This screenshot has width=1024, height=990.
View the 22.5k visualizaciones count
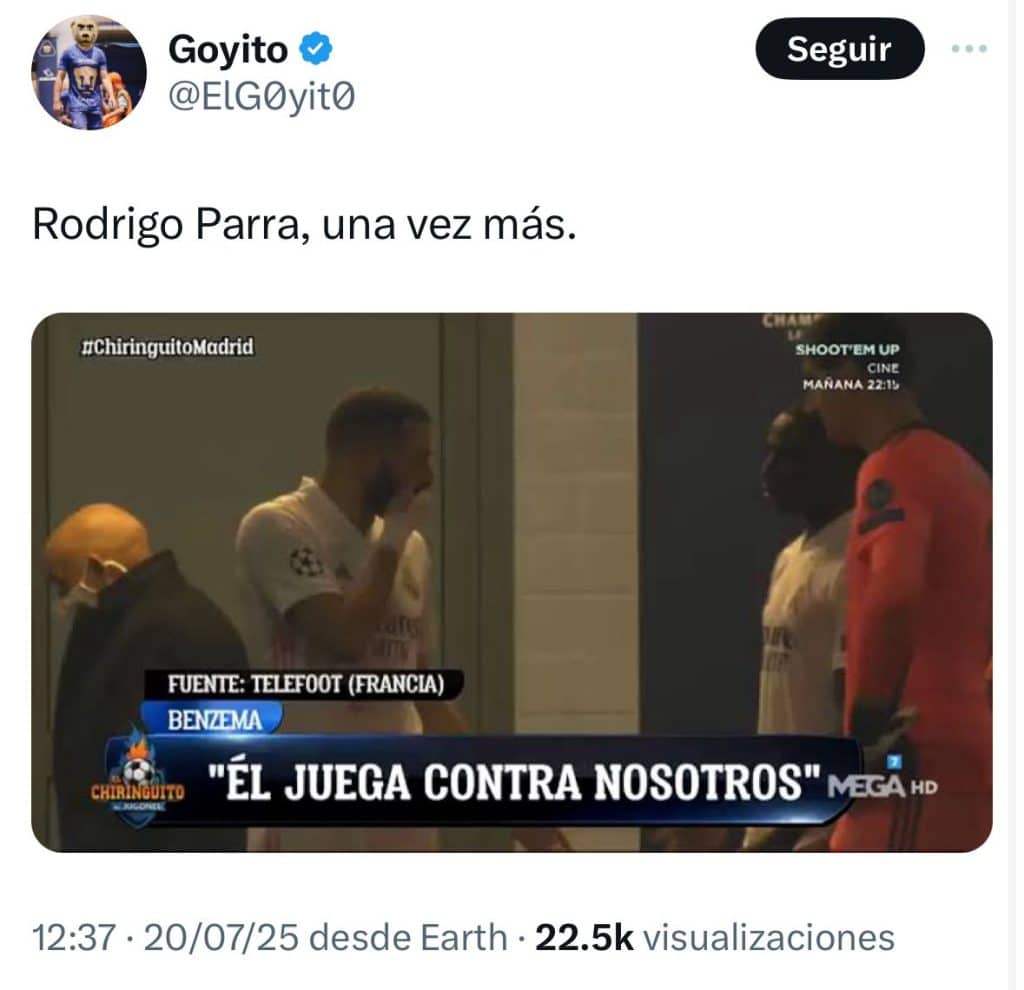(714, 938)
